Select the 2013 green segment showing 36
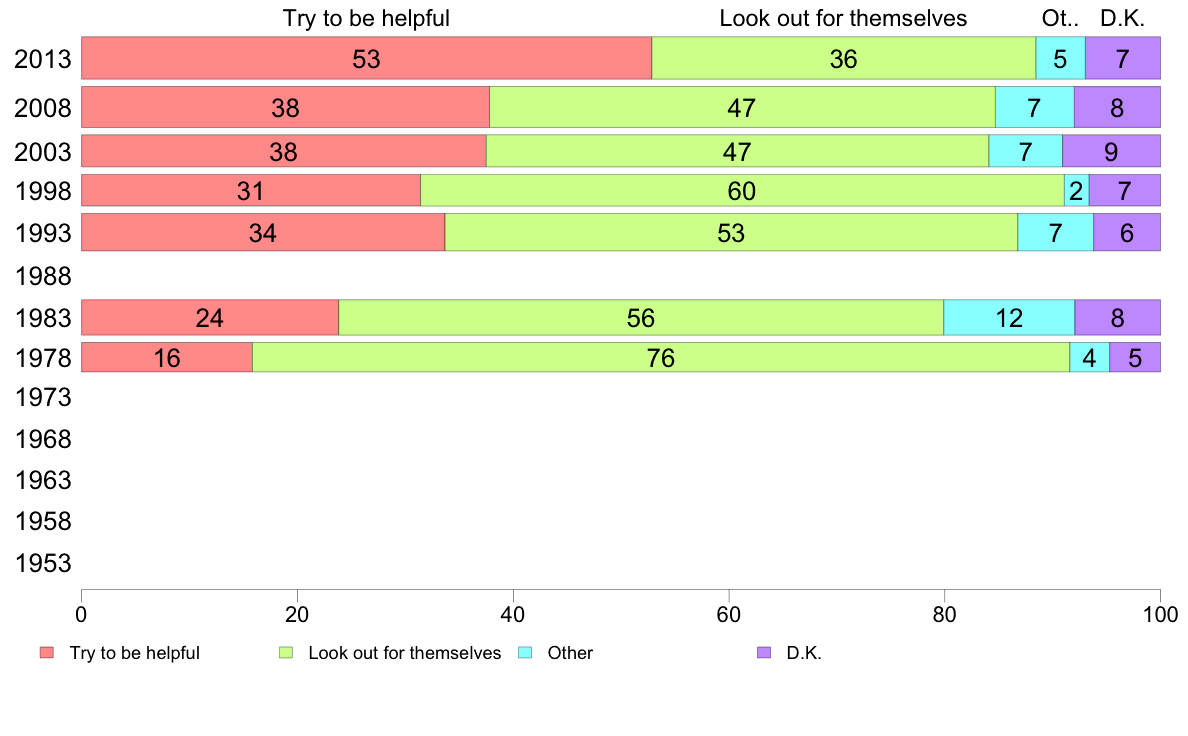This screenshot has height=736, width=1188. [843, 58]
